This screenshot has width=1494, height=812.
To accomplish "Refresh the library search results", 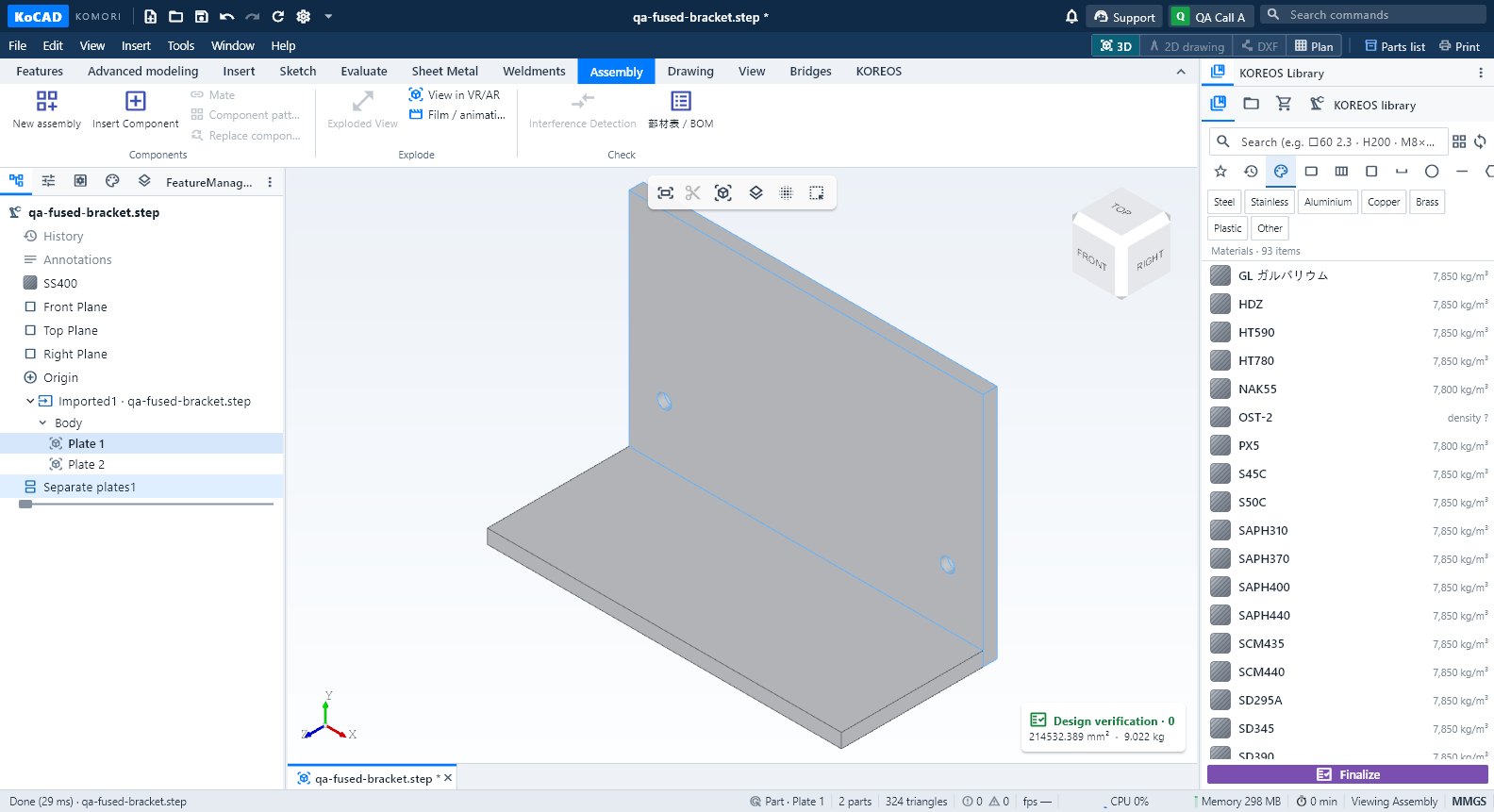I will pos(1480,141).
